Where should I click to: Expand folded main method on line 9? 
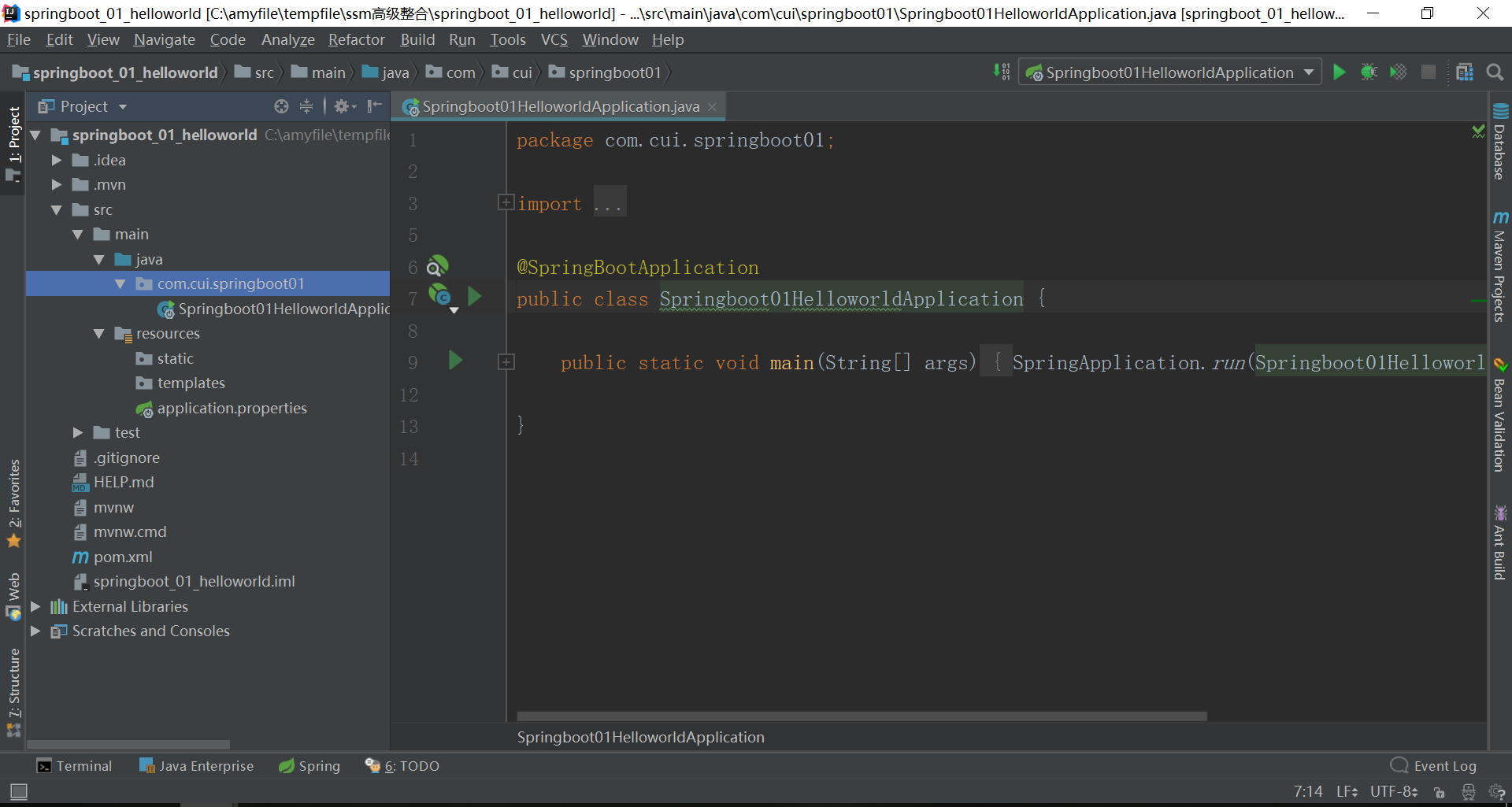(506, 362)
